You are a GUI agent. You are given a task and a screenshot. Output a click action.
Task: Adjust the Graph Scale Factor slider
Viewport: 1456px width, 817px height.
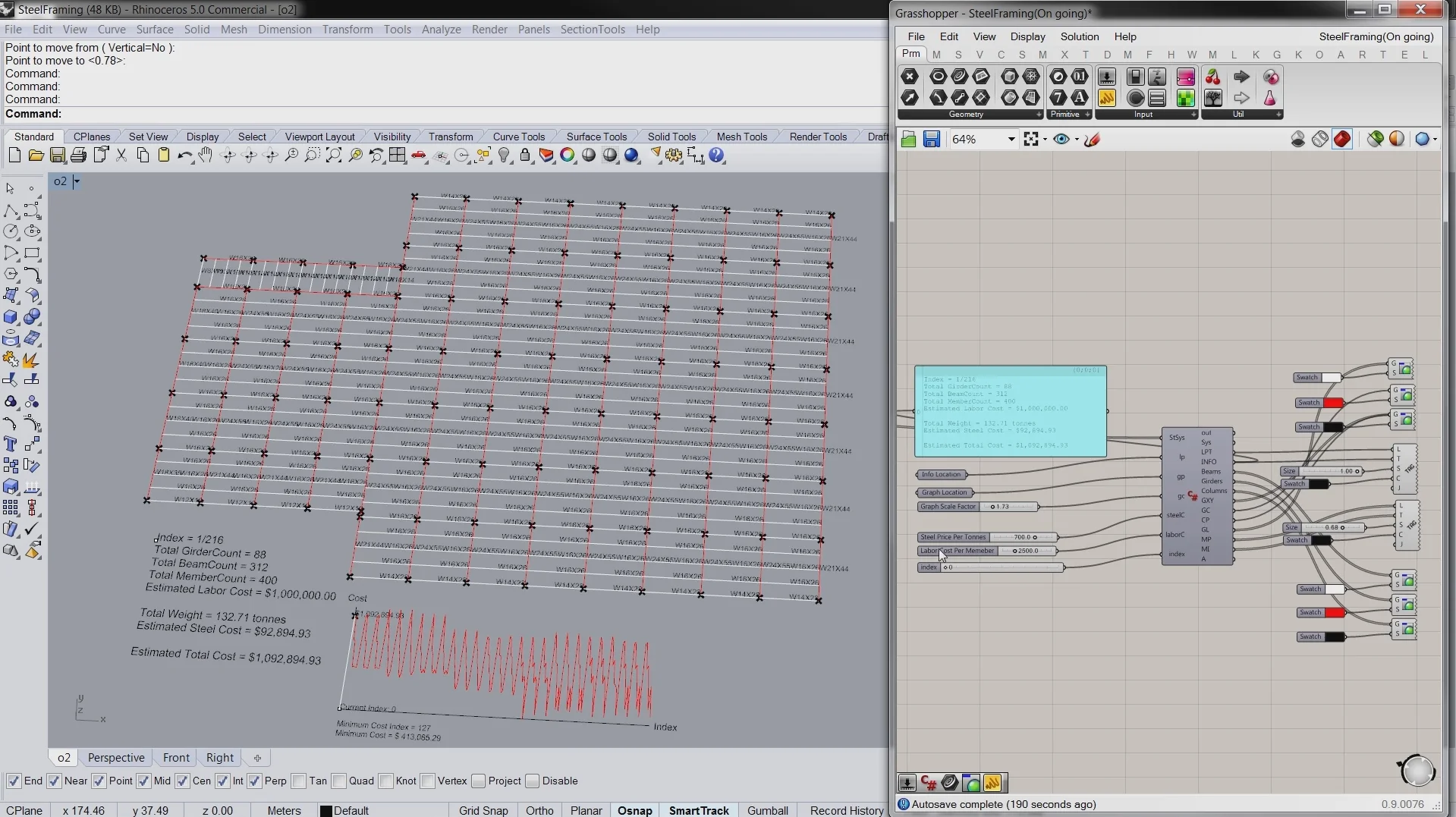tap(977, 507)
